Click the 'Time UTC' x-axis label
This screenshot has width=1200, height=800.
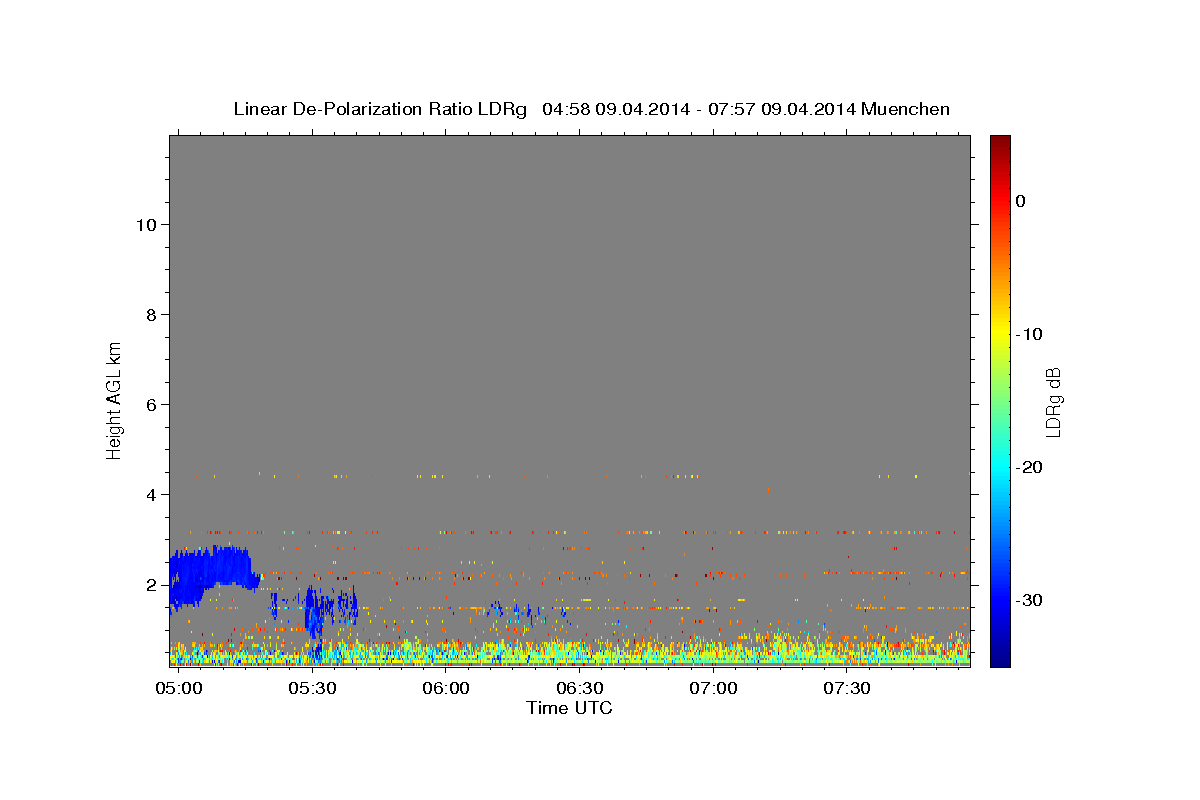click(569, 708)
